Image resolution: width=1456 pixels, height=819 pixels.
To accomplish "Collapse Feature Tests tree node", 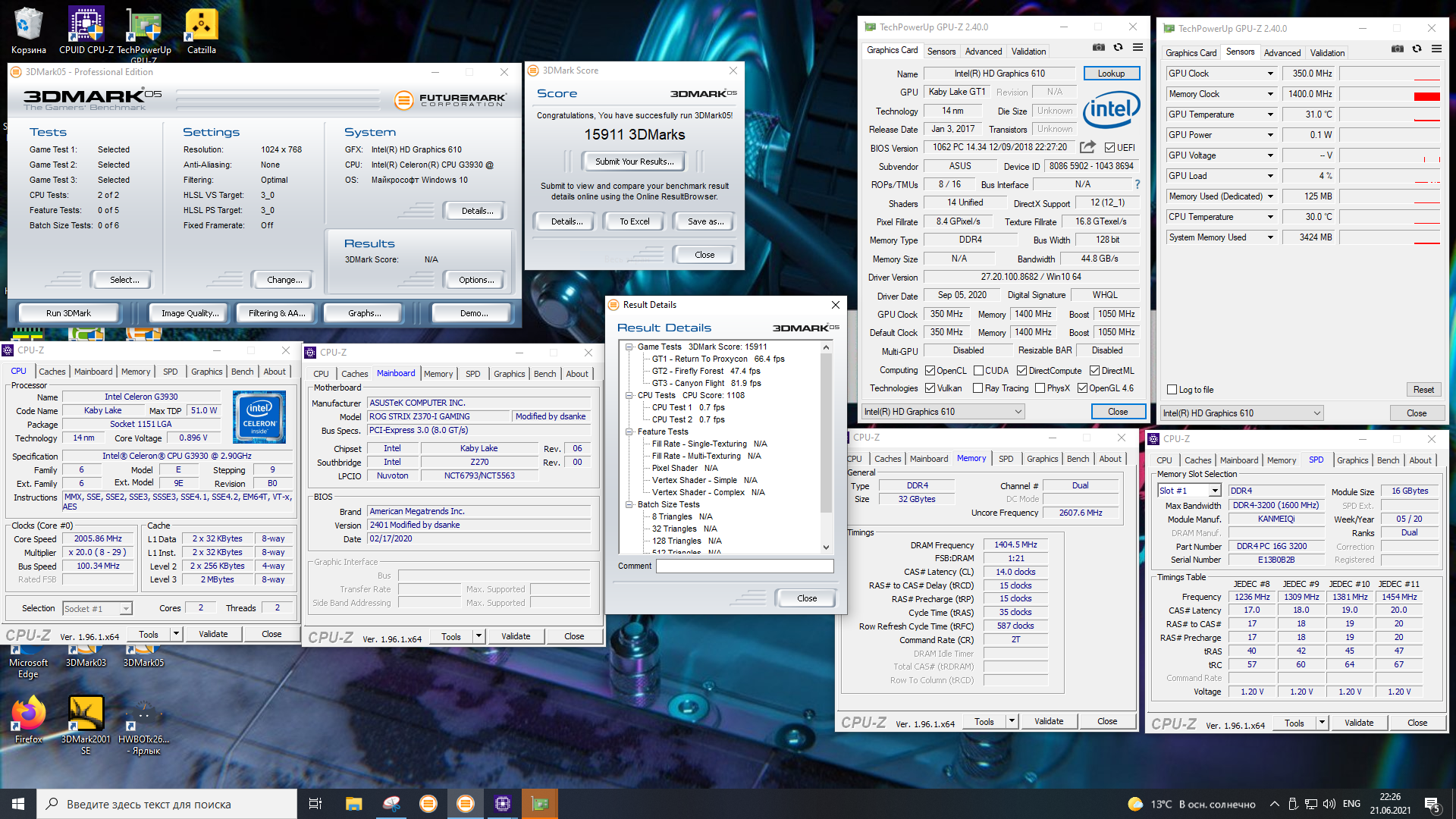I will tap(629, 431).
